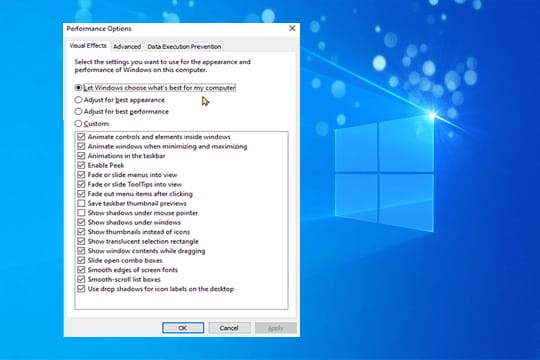Toggle Fade or slide menus into view

(x=81, y=175)
